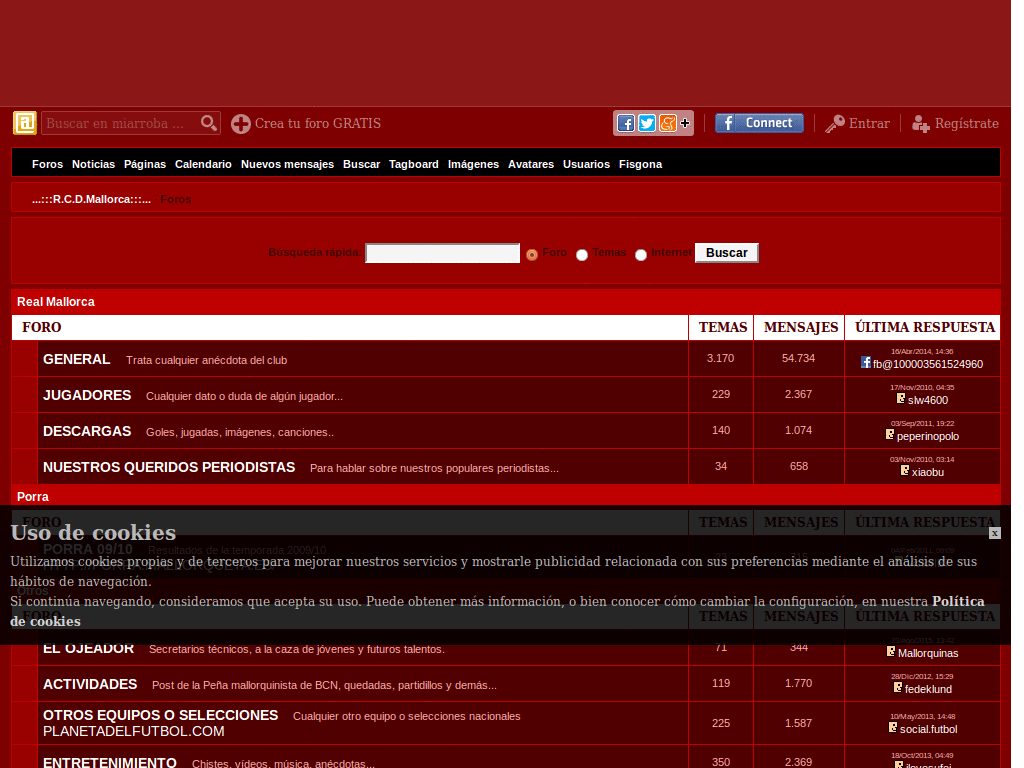Open the DESCARGAS forum
The width and height of the screenshot is (1024, 768).
pyautogui.click(x=87, y=431)
